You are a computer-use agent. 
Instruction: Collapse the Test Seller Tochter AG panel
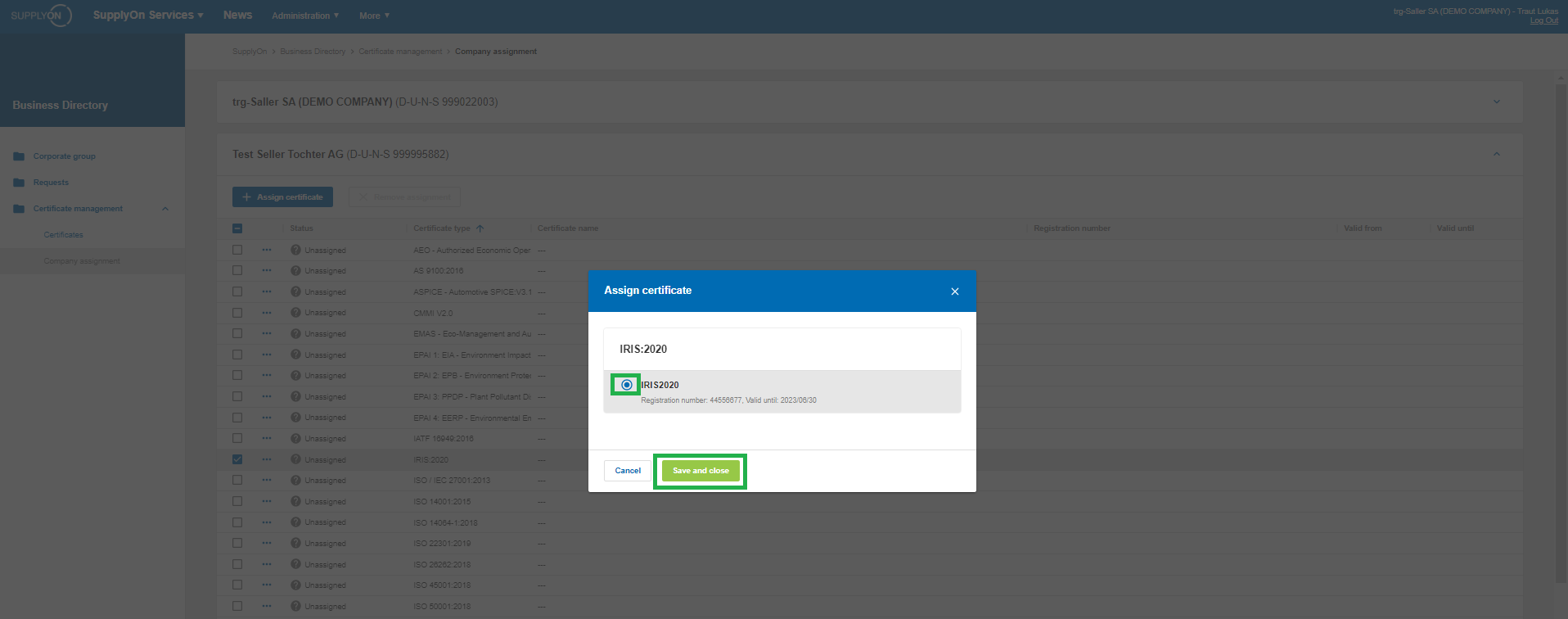pos(1496,154)
